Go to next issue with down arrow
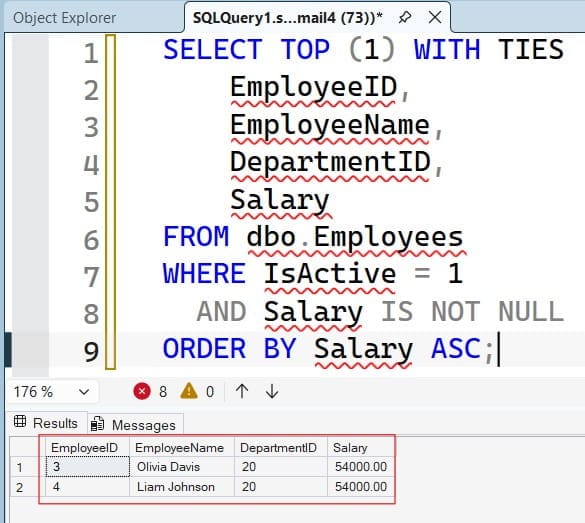 pos(272,391)
